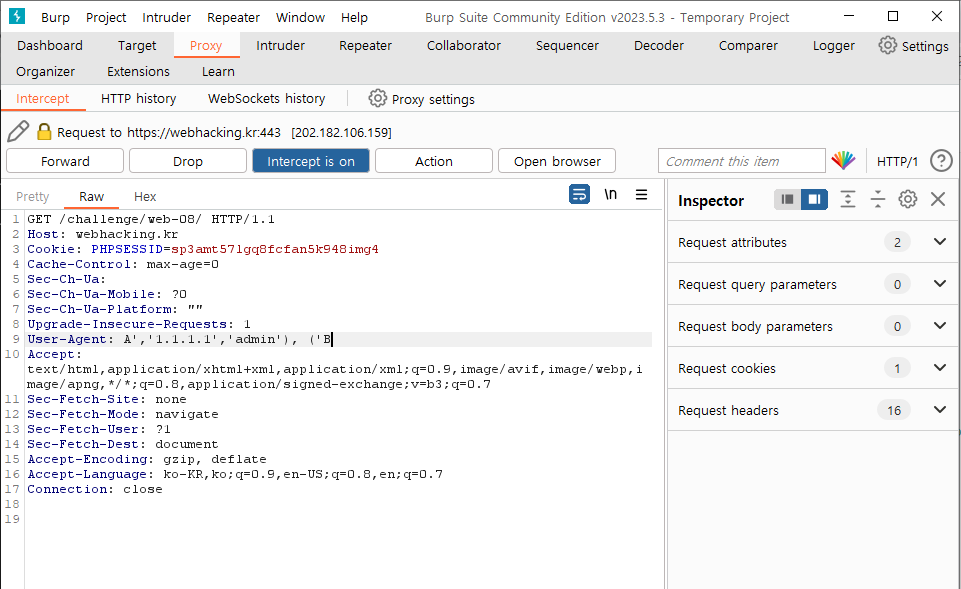The image size is (961, 589).
Task: Select the Intercept sub-tab
Action: [x=42, y=99]
